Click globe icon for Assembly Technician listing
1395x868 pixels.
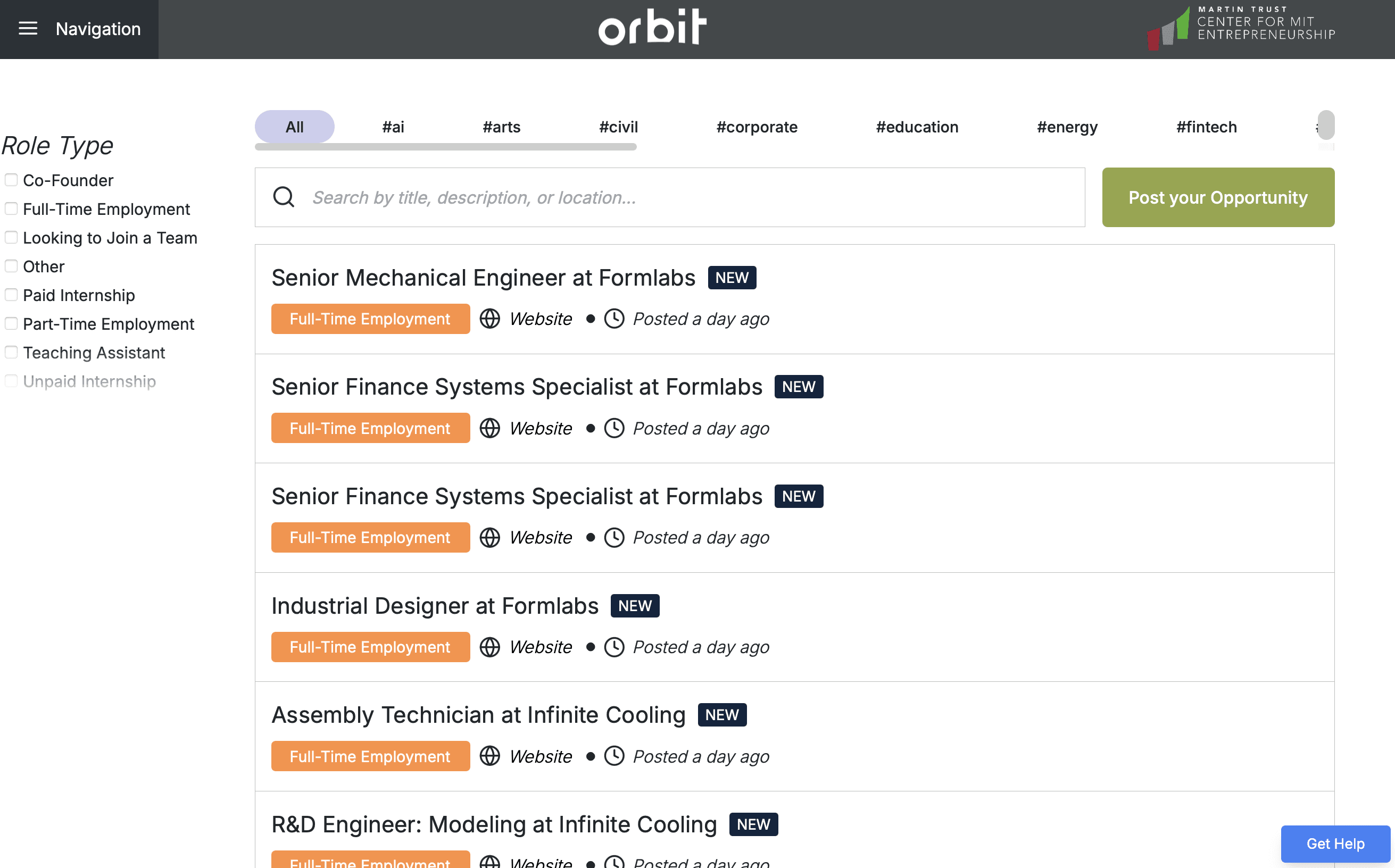click(489, 756)
